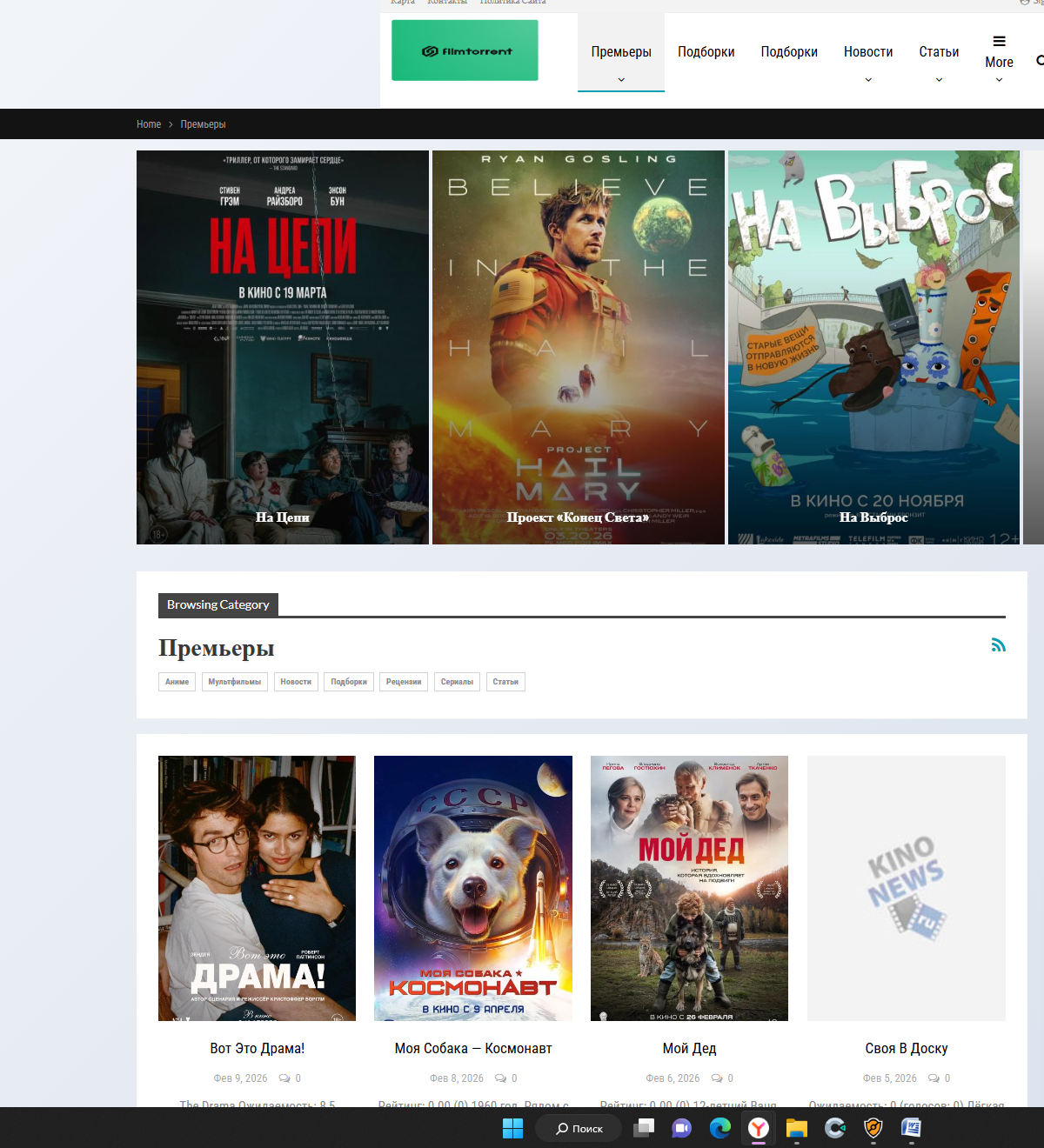Select the Рецензии category tag
The height and width of the screenshot is (1148, 1044).
pos(404,682)
